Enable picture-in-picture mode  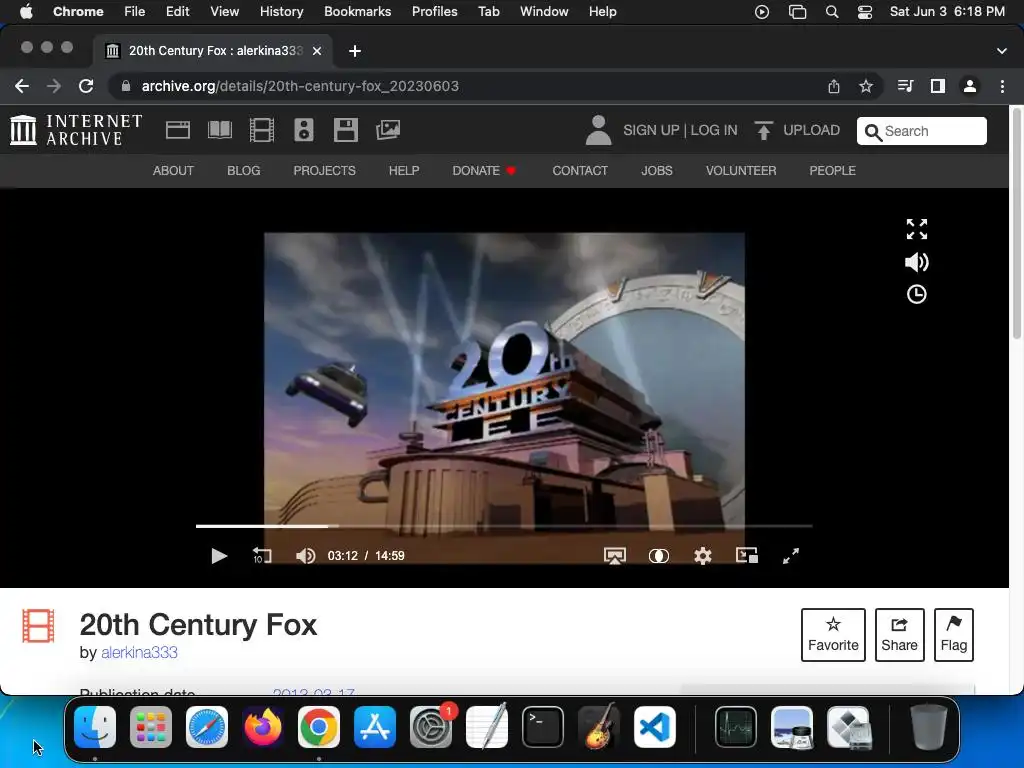746,556
